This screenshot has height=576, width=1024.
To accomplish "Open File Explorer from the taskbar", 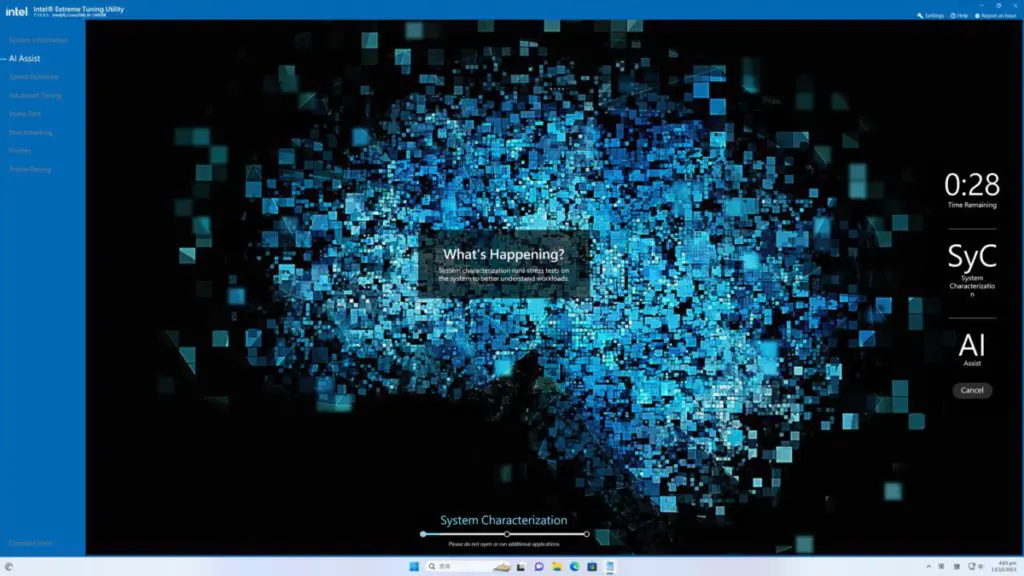I will pyautogui.click(x=557, y=566).
